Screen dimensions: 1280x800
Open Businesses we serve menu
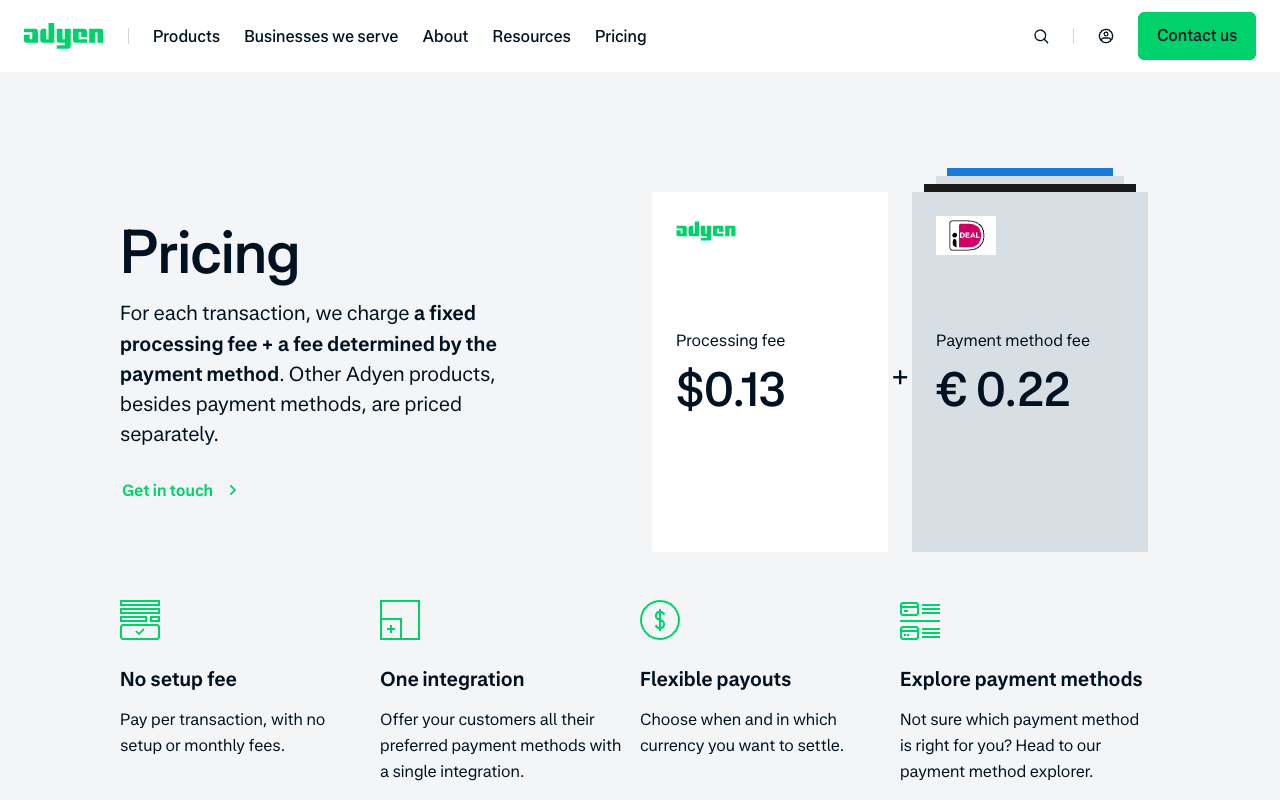321,36
